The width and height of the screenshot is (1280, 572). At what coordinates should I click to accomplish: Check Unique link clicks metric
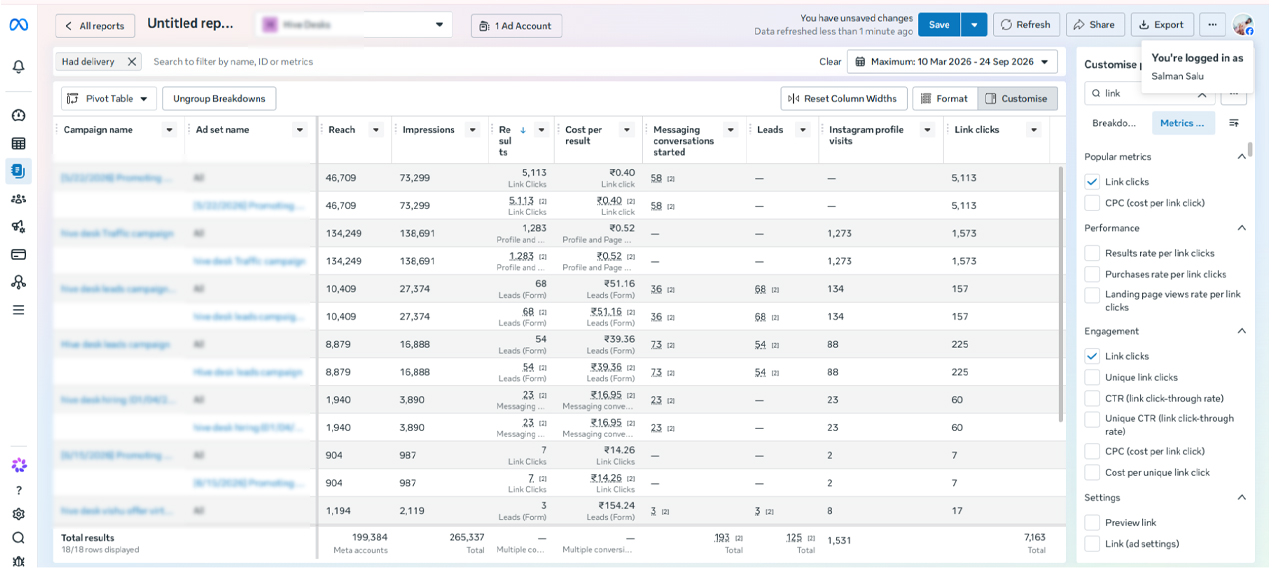pos(1092,378)
